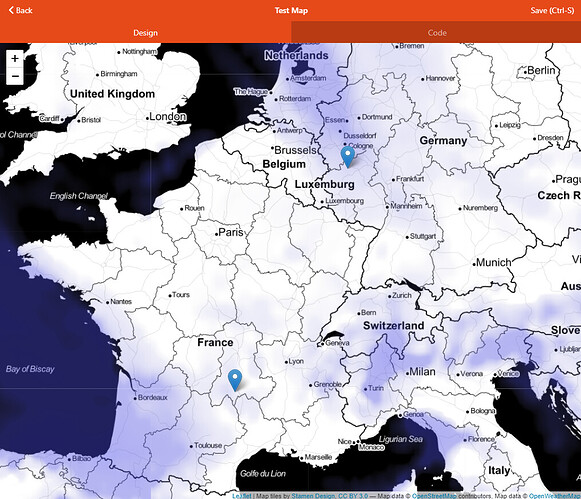Open the Stamen Design attribution link
Screen dimensions: 581x499
click(313, 496)
